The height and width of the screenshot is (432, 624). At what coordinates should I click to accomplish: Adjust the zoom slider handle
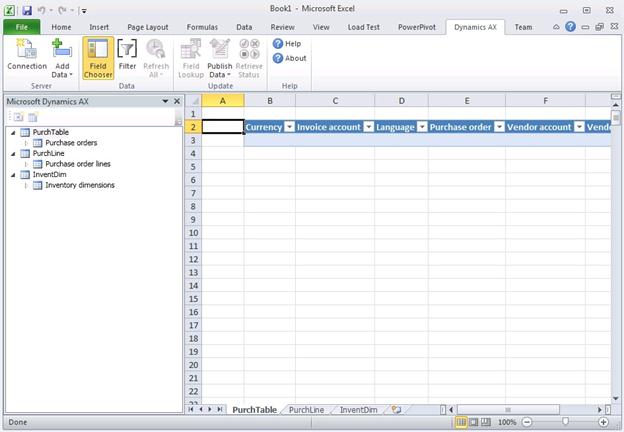565,422
